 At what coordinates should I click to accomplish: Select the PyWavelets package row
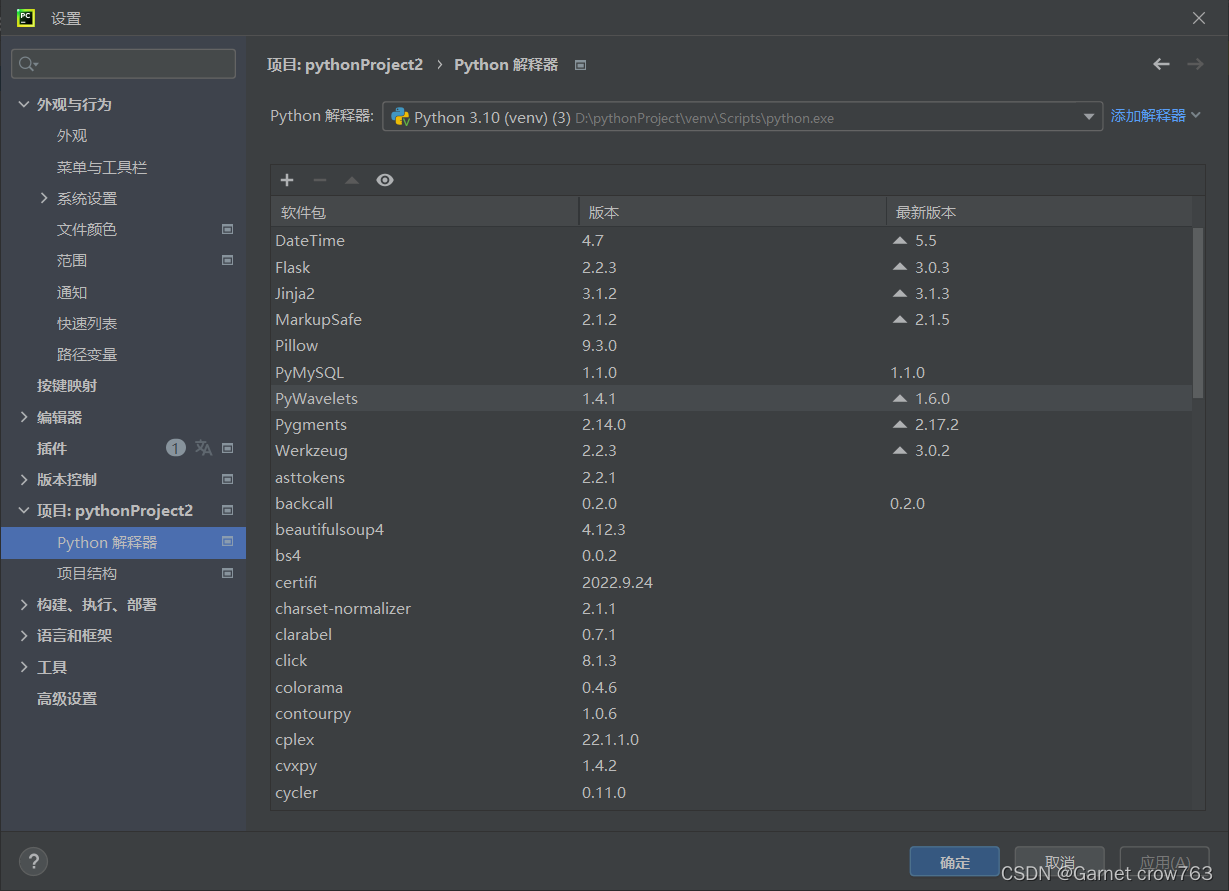(732, 398)
